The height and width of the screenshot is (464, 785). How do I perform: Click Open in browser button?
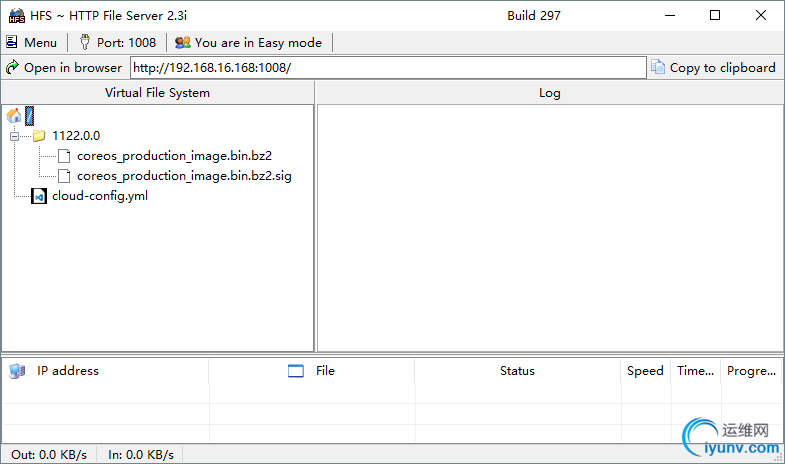click(64, 68)
